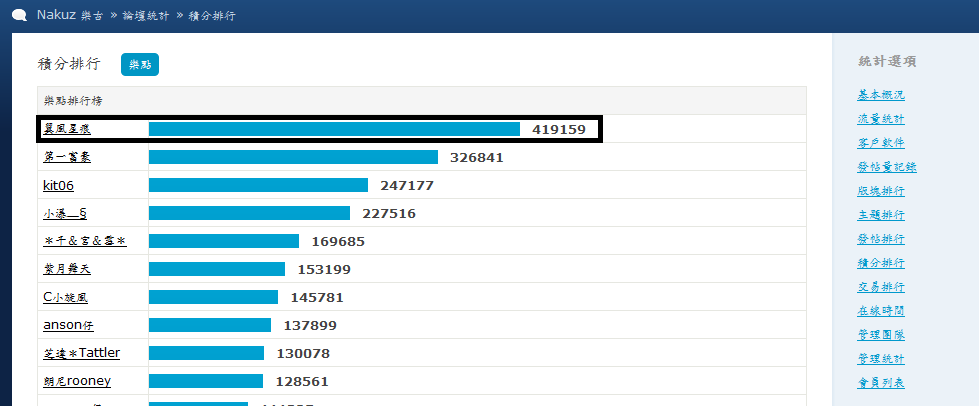Open user kit06 profile link
The image size is (979, 406).
[x=58, y=185]
